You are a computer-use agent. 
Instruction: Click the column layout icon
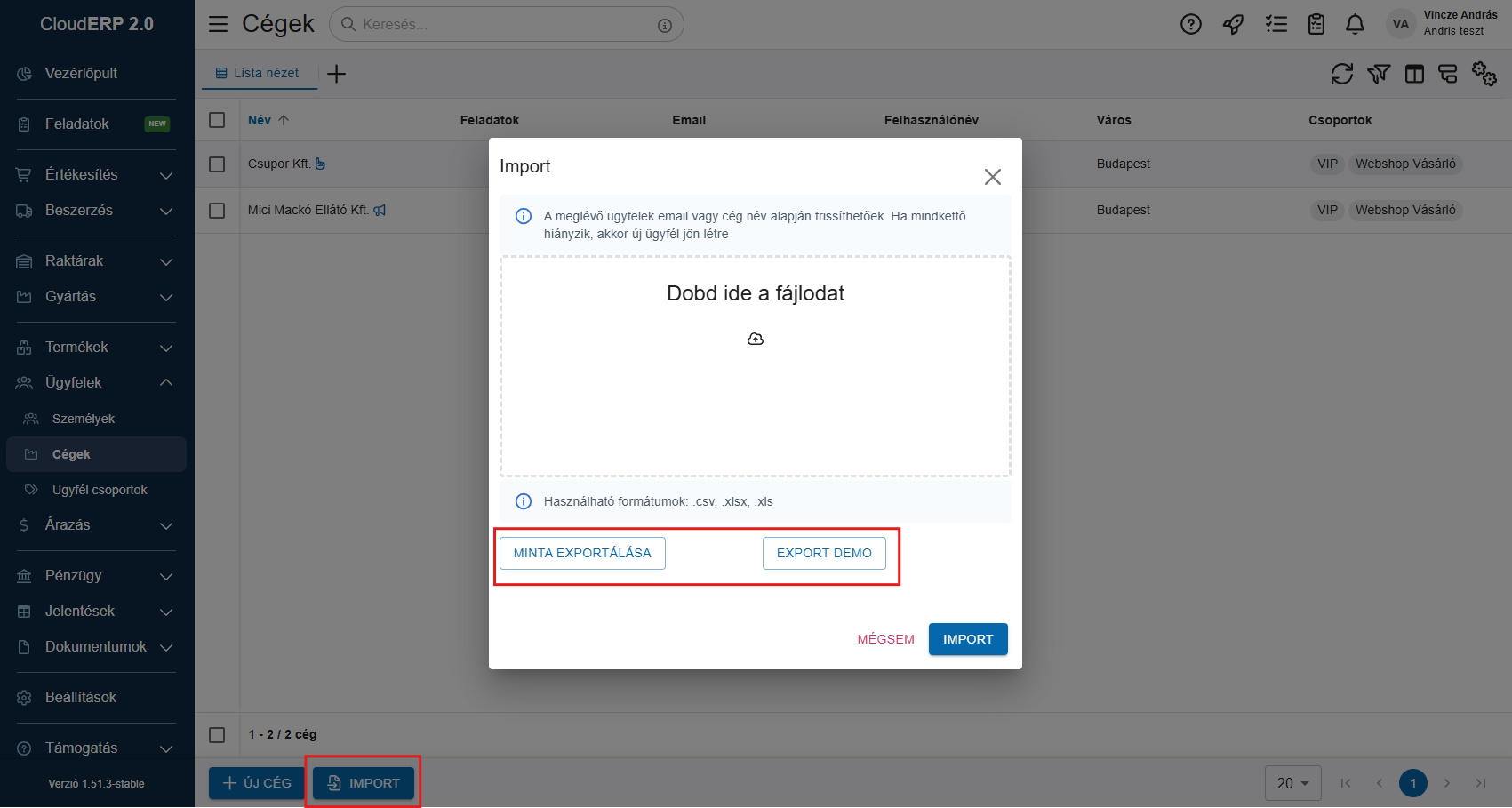point(1414,74)
